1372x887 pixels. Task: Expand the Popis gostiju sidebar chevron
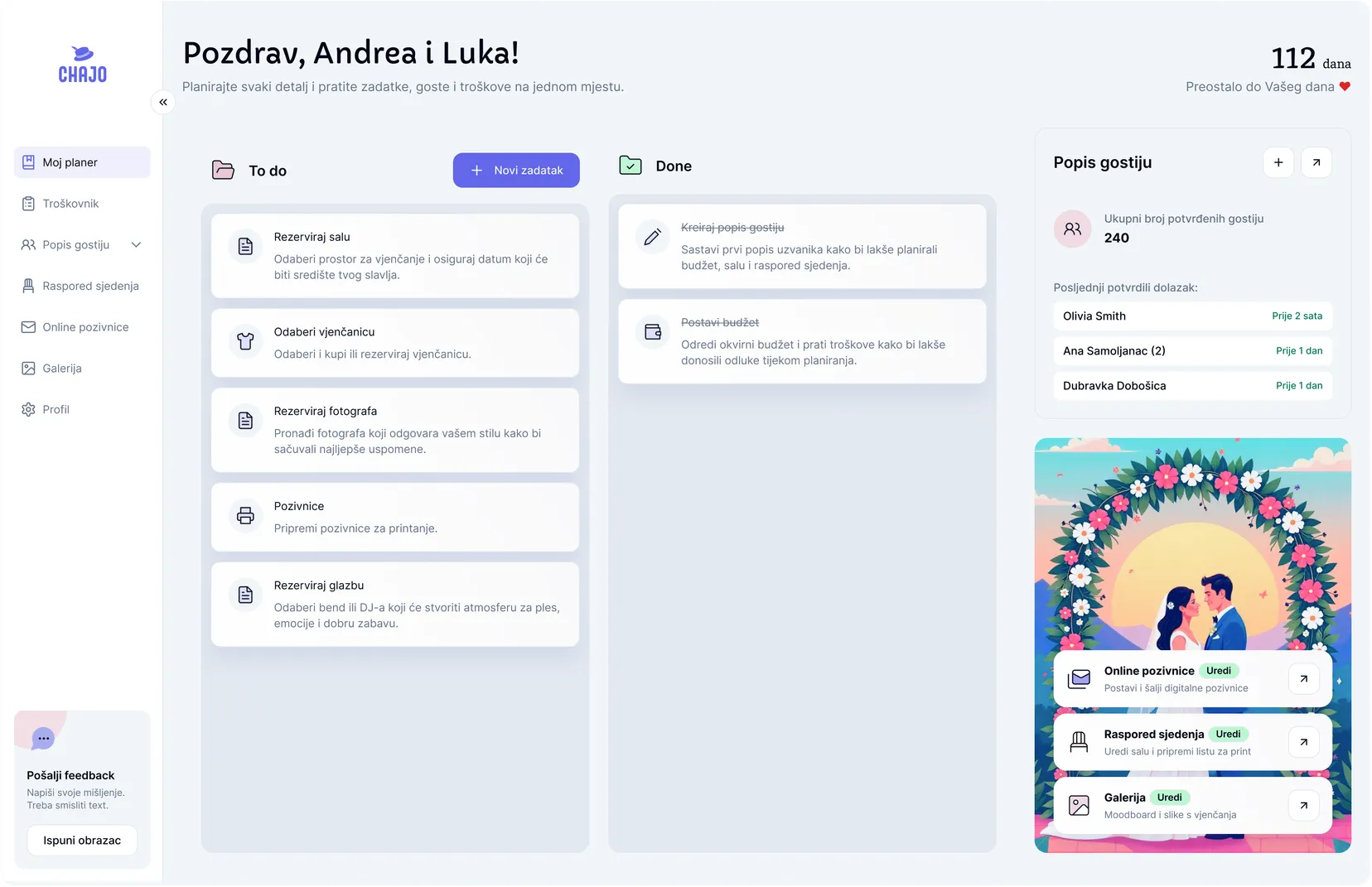(137, 245)
